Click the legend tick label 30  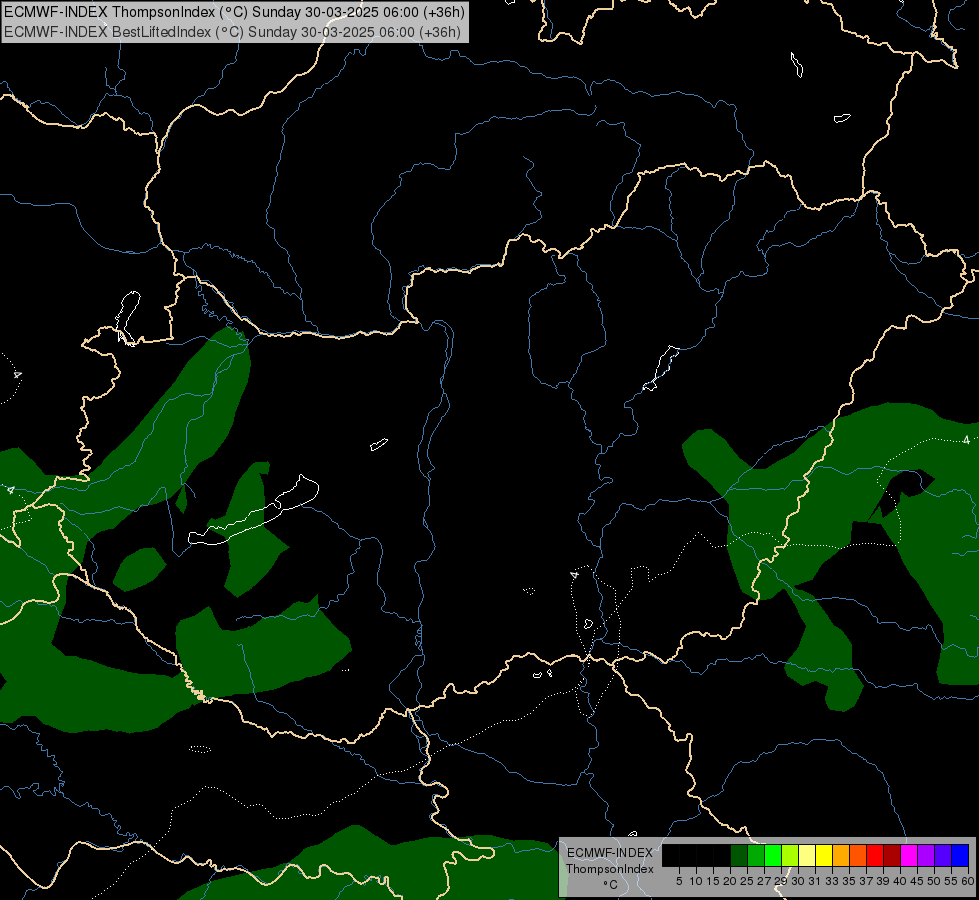(798, 881)
